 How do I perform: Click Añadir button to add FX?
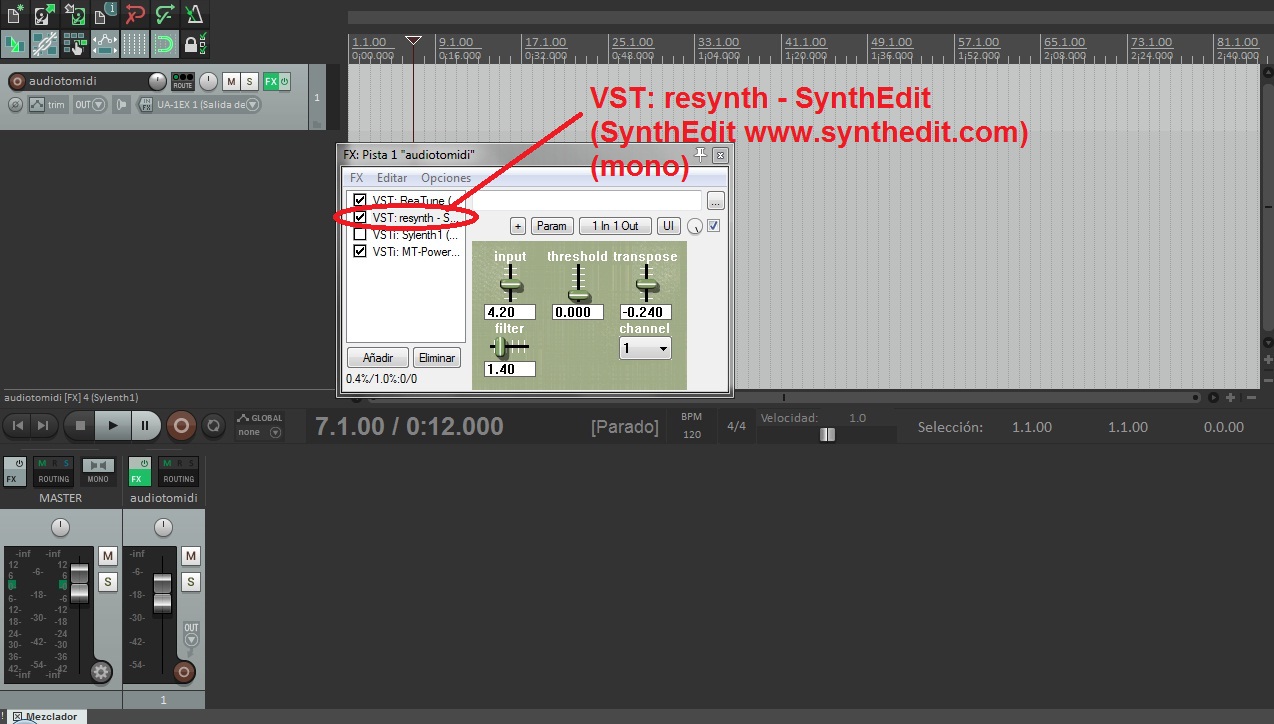[377, 358]
